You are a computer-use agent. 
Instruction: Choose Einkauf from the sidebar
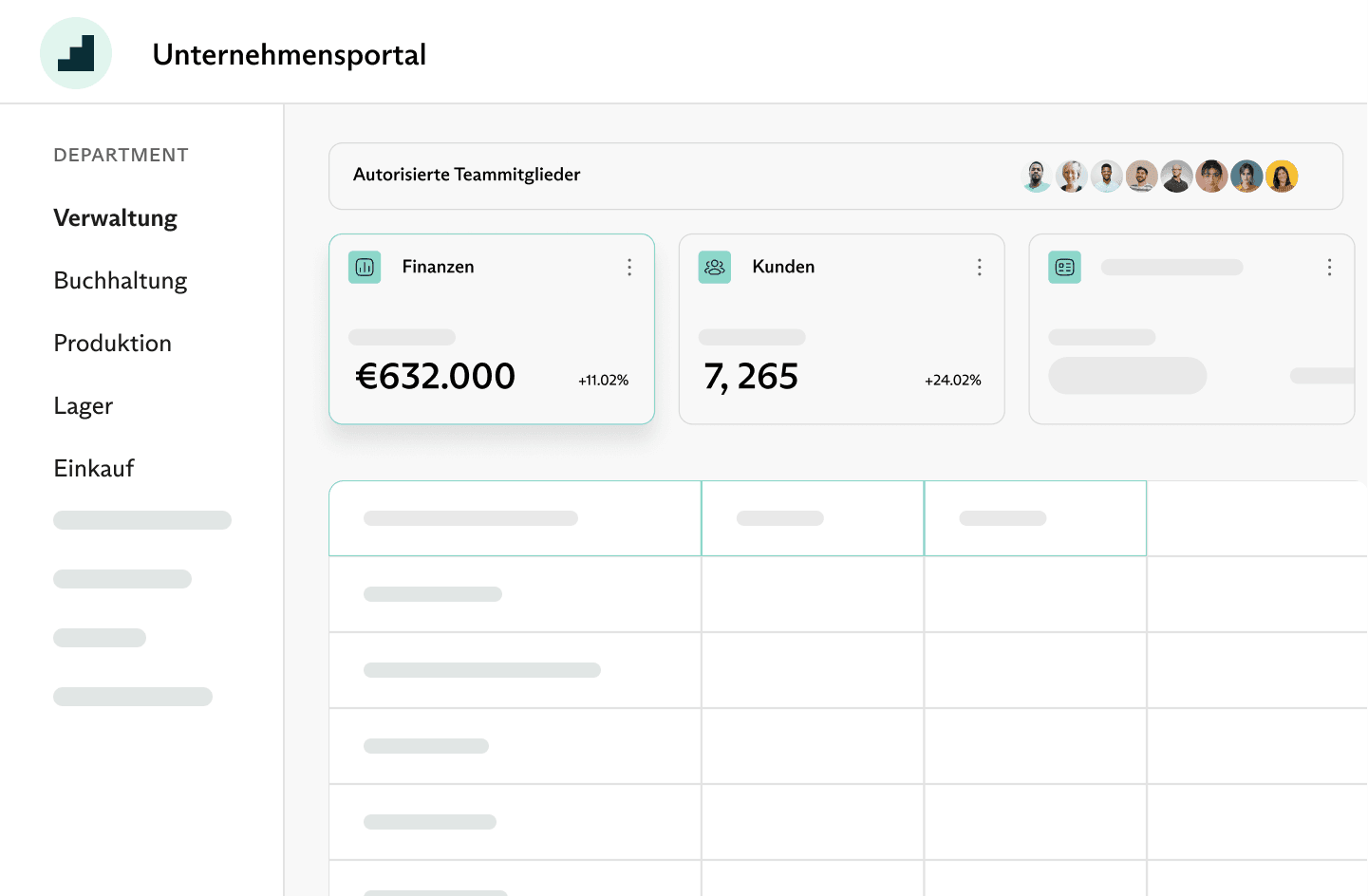coord(94,469)
